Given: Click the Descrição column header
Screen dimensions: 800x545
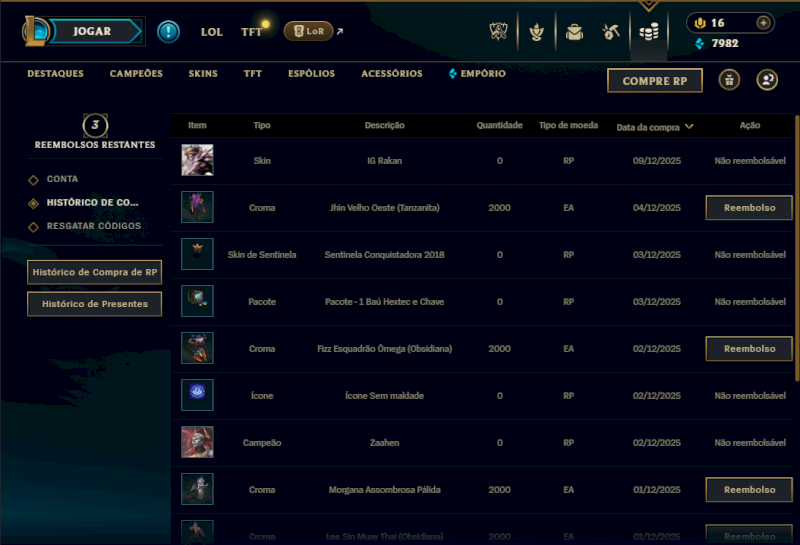Looking at the screenshot, I should [384, 126].
